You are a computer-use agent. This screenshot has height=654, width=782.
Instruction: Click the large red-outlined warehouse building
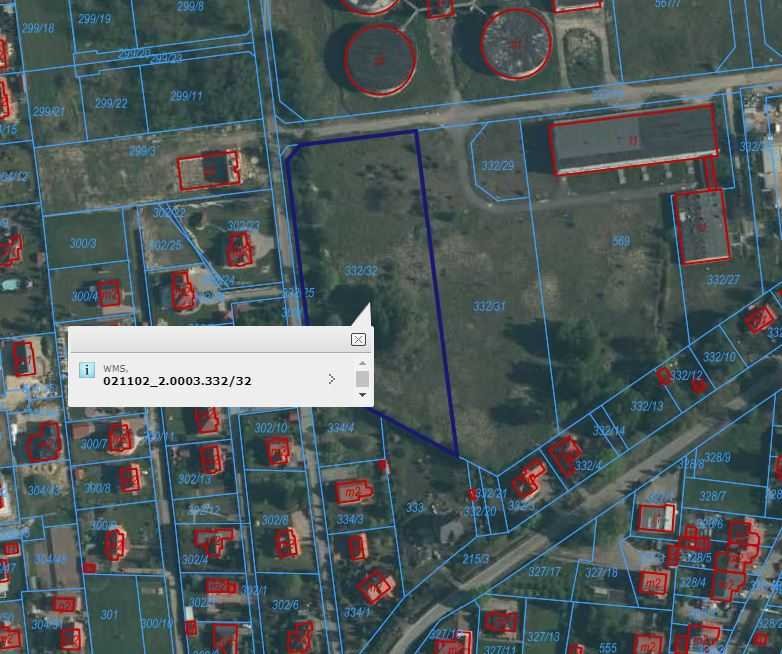point(634,140)
